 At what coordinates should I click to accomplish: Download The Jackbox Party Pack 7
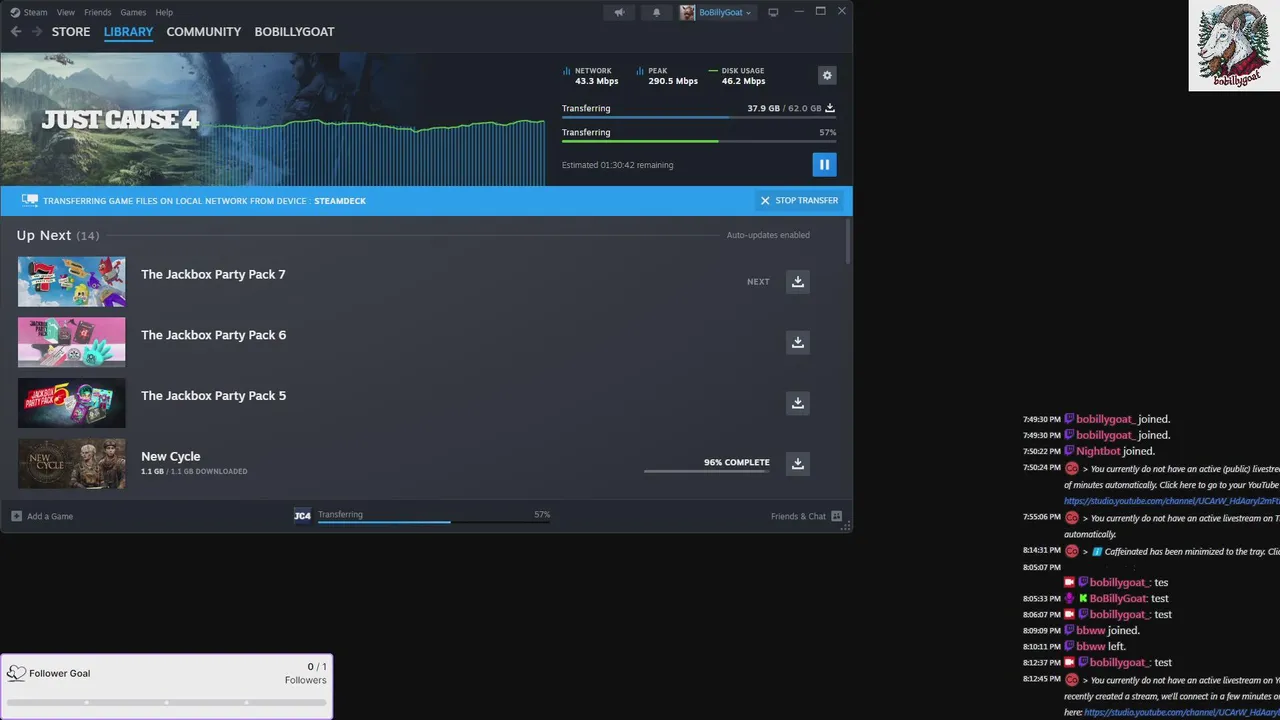click(798, 282)
